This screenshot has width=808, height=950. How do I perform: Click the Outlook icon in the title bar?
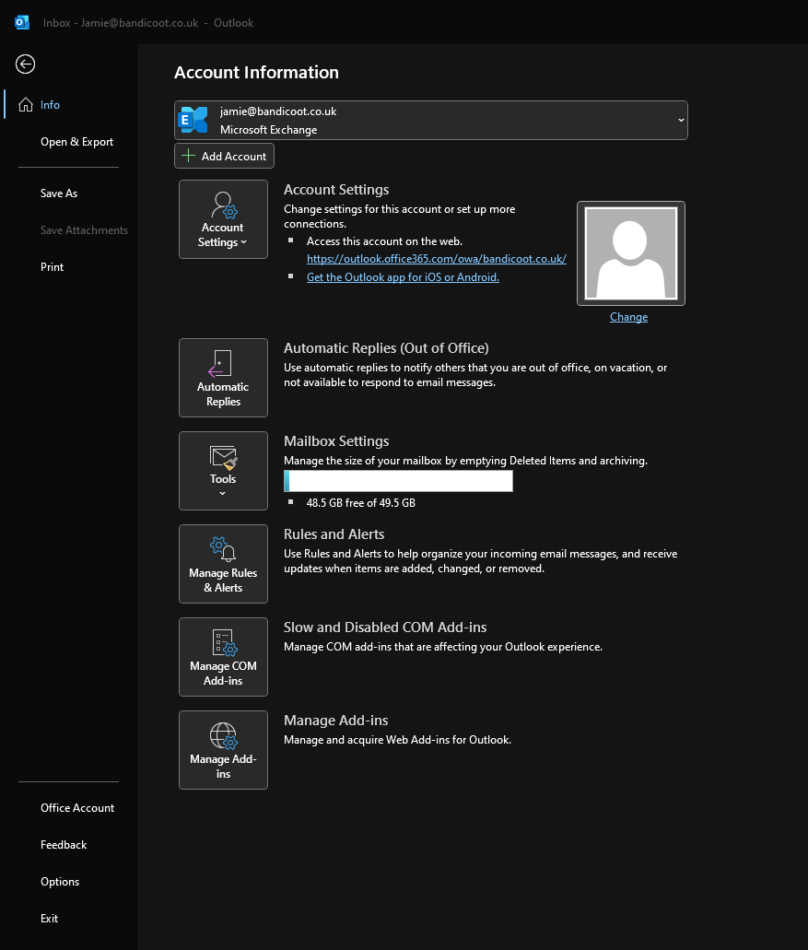coord(21,22)
